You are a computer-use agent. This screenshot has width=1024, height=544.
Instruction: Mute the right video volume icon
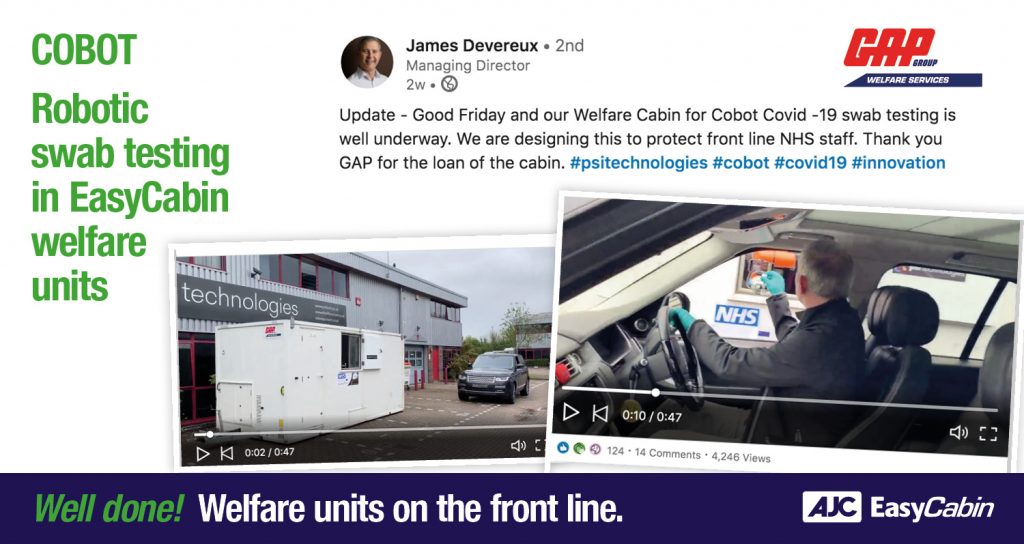959,432
